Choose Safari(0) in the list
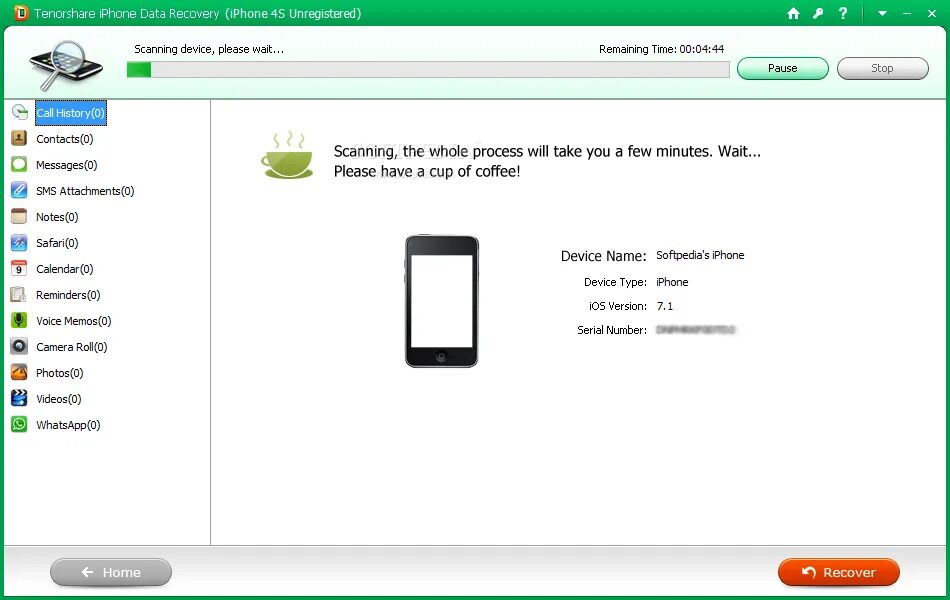The height and width of the screenshot is (600, 950). (x=57, y=243)
